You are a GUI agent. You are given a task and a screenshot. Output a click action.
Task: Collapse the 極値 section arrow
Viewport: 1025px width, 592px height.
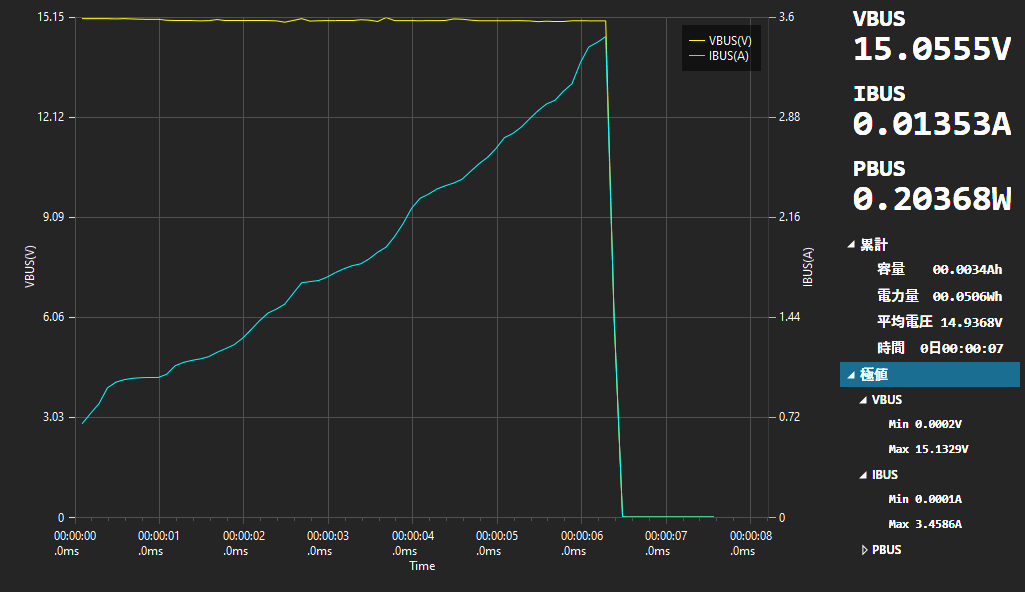[851, 375]
